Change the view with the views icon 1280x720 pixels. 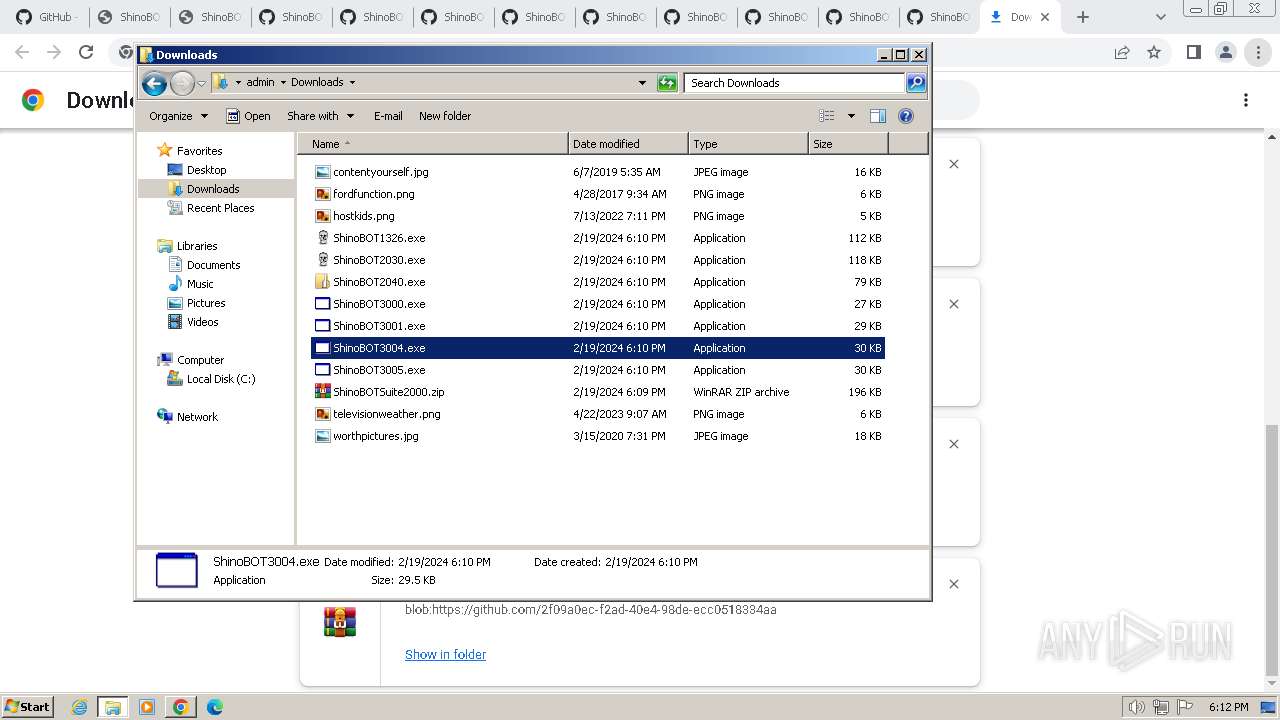827,116
